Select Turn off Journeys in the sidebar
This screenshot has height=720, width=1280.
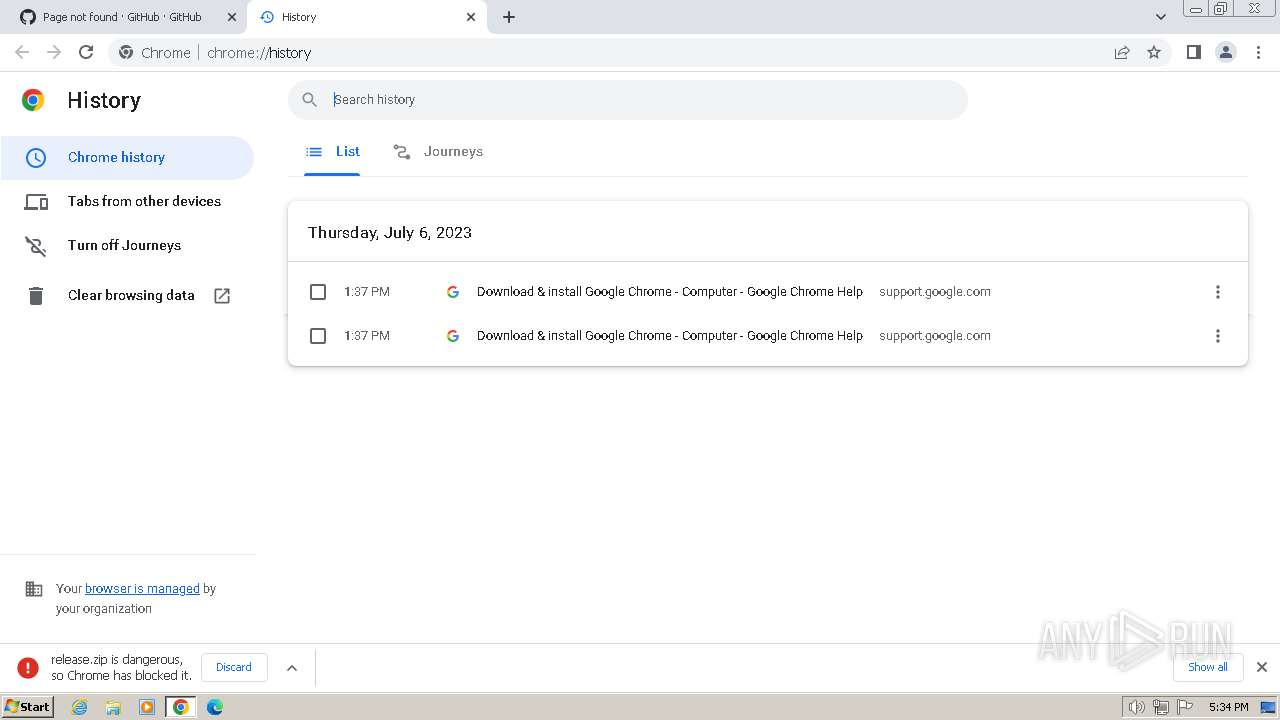(x=127, y=245)
